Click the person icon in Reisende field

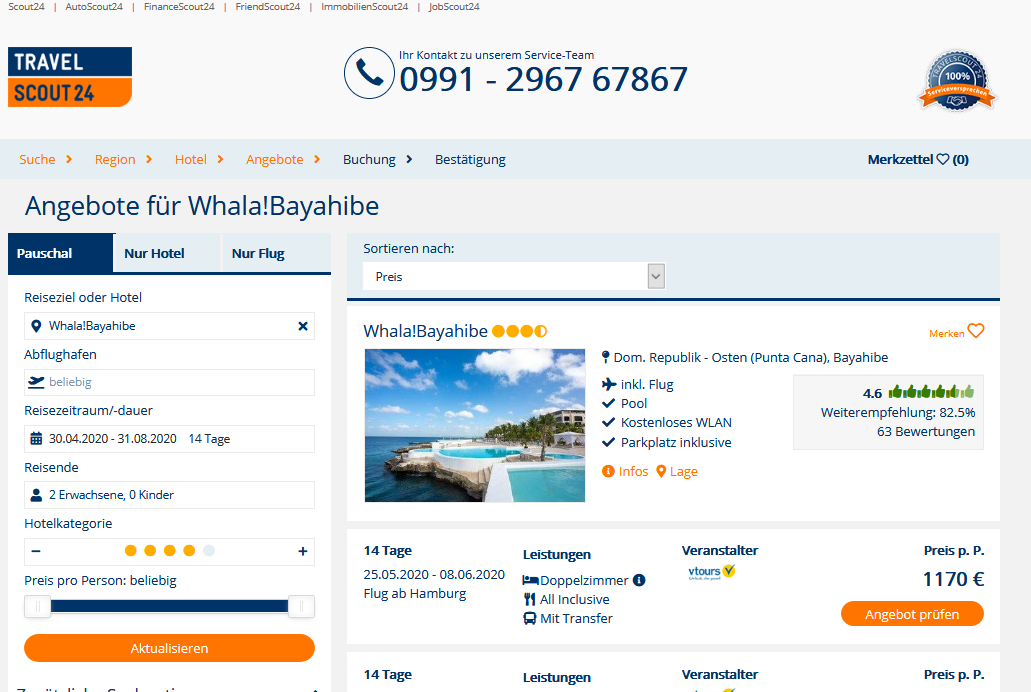[x=36, y=495]
